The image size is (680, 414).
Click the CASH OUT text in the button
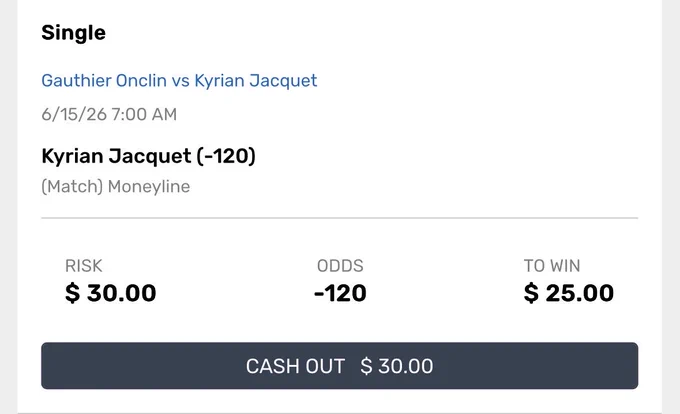(x=295, y=366)
